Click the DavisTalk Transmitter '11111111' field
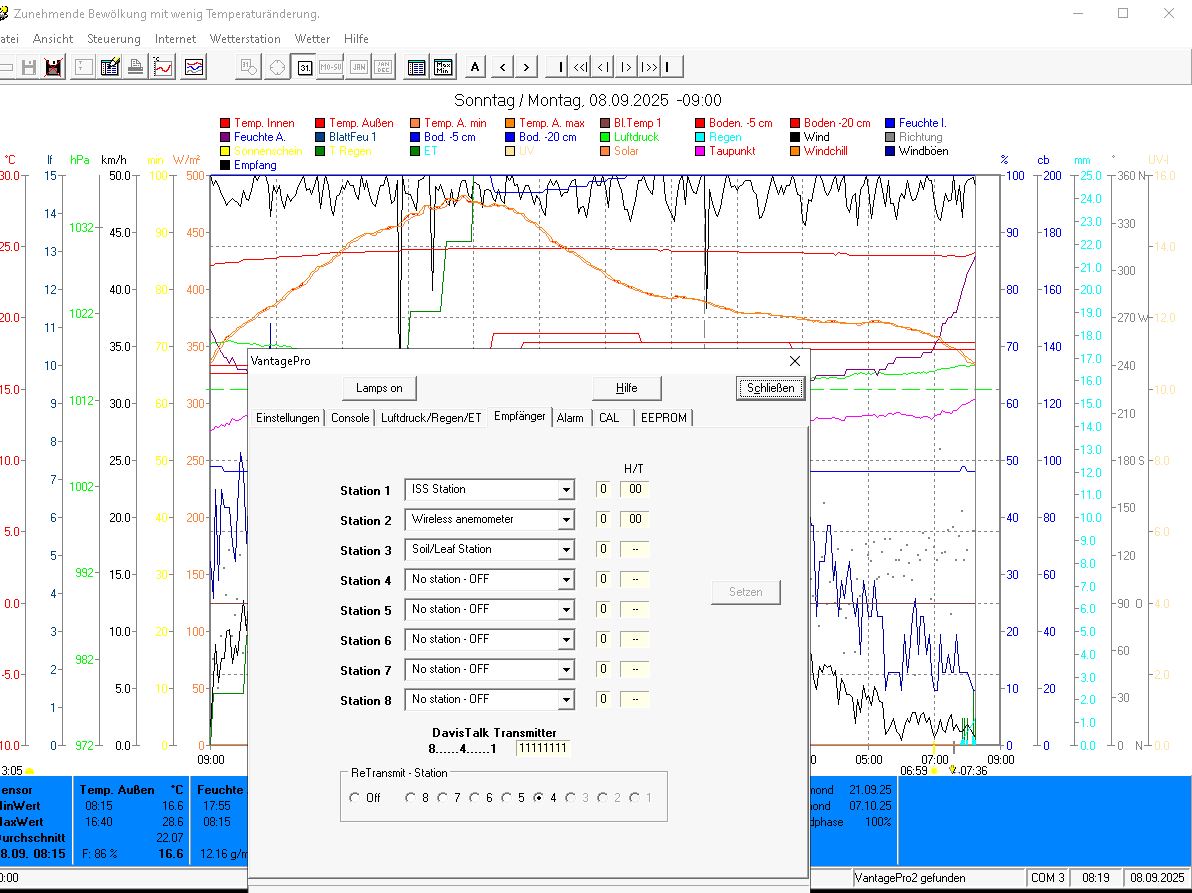Image resolution: width=1192 pixels, height=893 pixels. (x=543, y=748)
